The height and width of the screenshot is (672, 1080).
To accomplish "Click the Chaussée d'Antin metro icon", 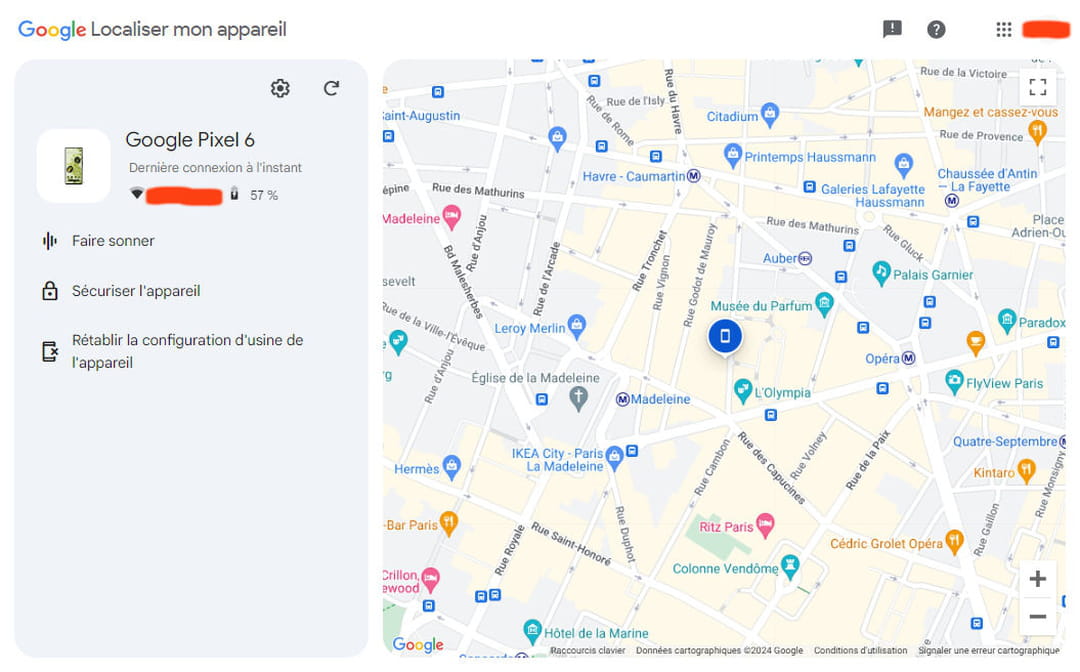I will pyautogui.click(x=952, y=200).
